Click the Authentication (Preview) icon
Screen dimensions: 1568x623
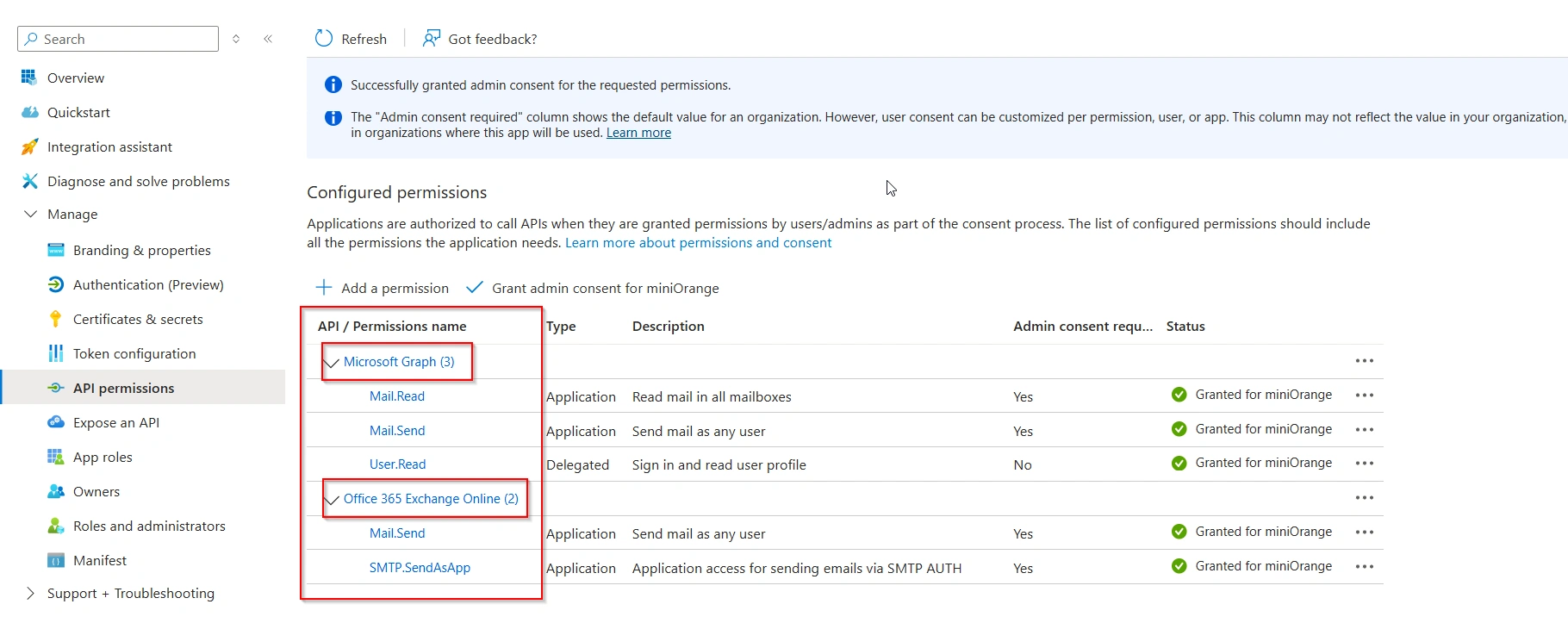[x=56, y=284]
